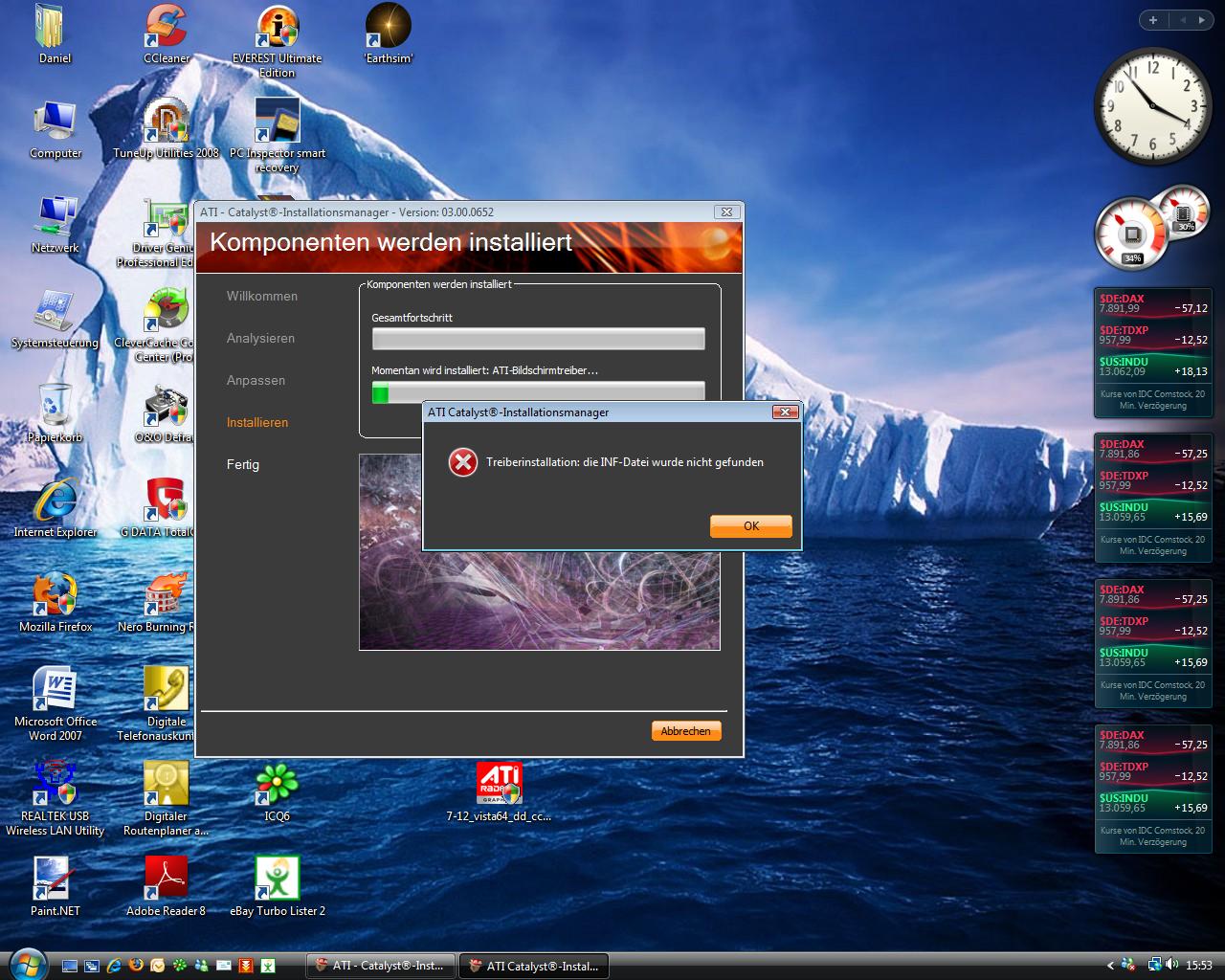Open the Paint.NET desktop shortcut

click(55, 887)
